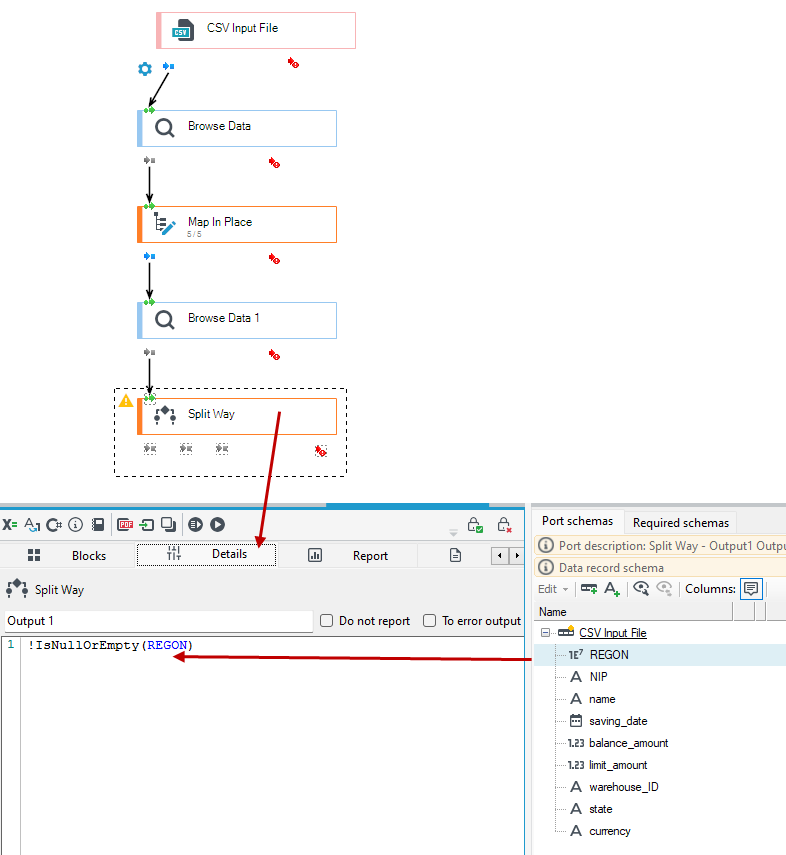
Task: Select the balance_amount field in schema tree
Action: click(x=659, y=743)
